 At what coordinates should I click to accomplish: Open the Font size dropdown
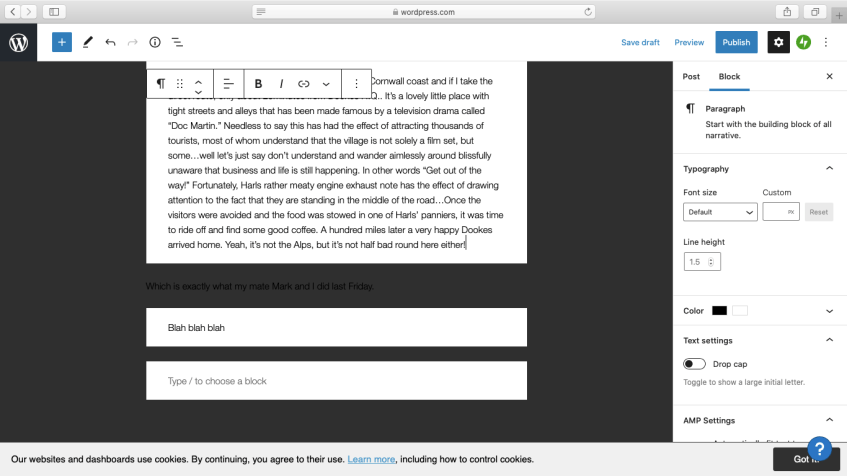coord(720,212)
